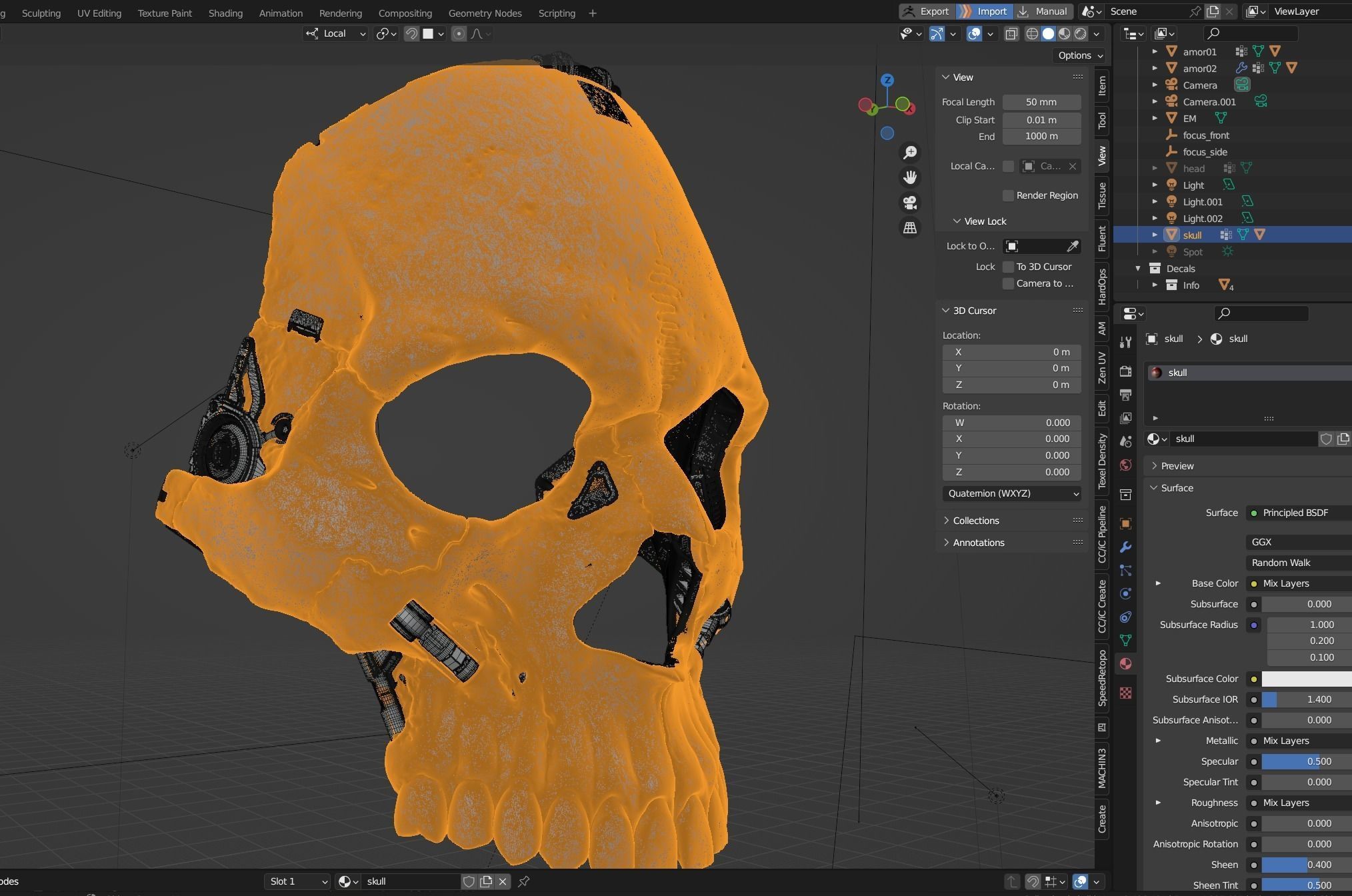
Task: Expand Base Color input arrow
Action: pyautogui.click(x=1158, y=583)
